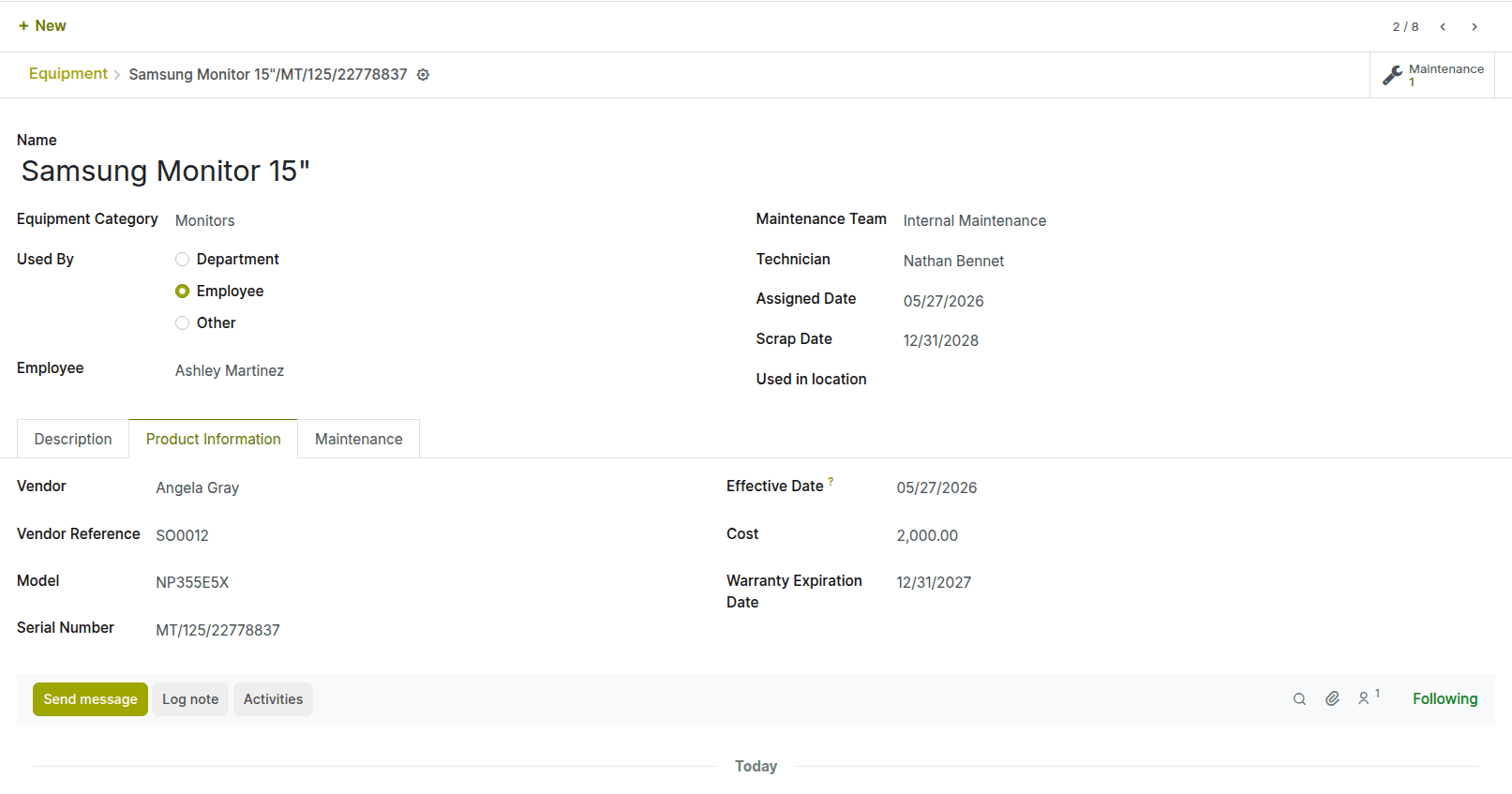Go to the previous equipment record

1443,27
